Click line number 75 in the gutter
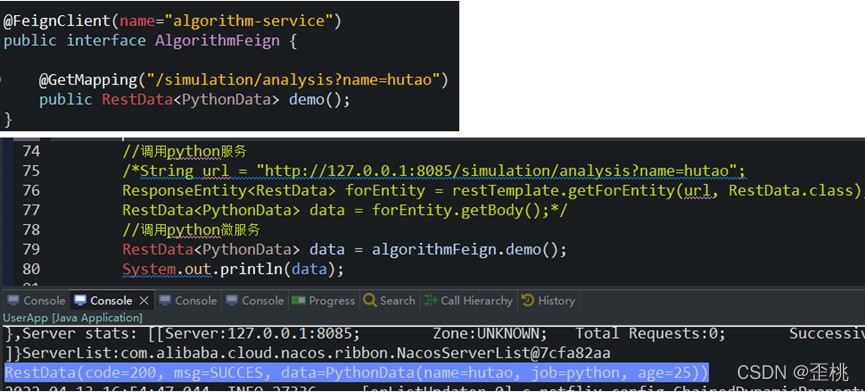The height and width of the screenshot is (392, 865). coord(31,171)
